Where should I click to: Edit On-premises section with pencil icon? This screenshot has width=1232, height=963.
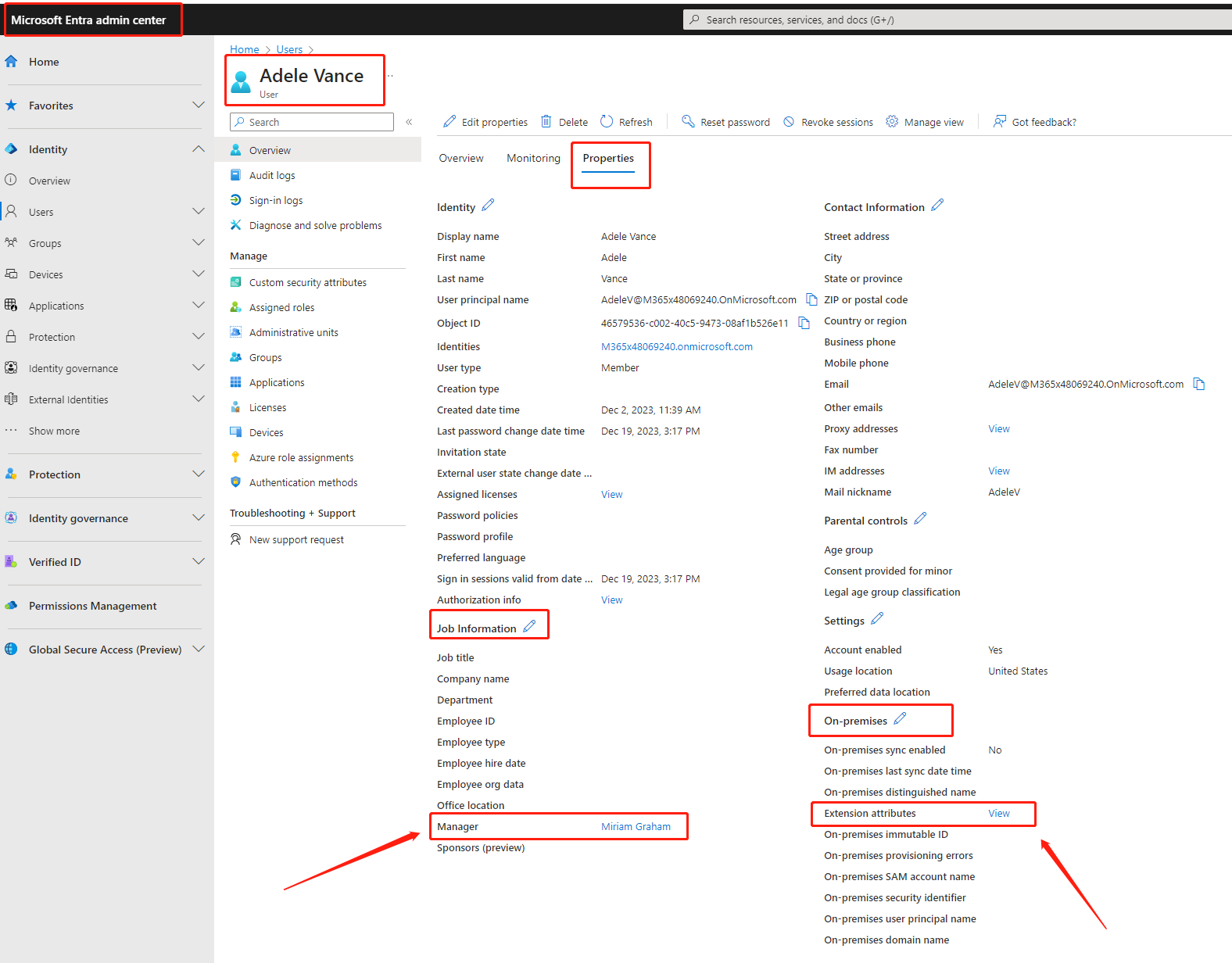[x=900, y=718]
